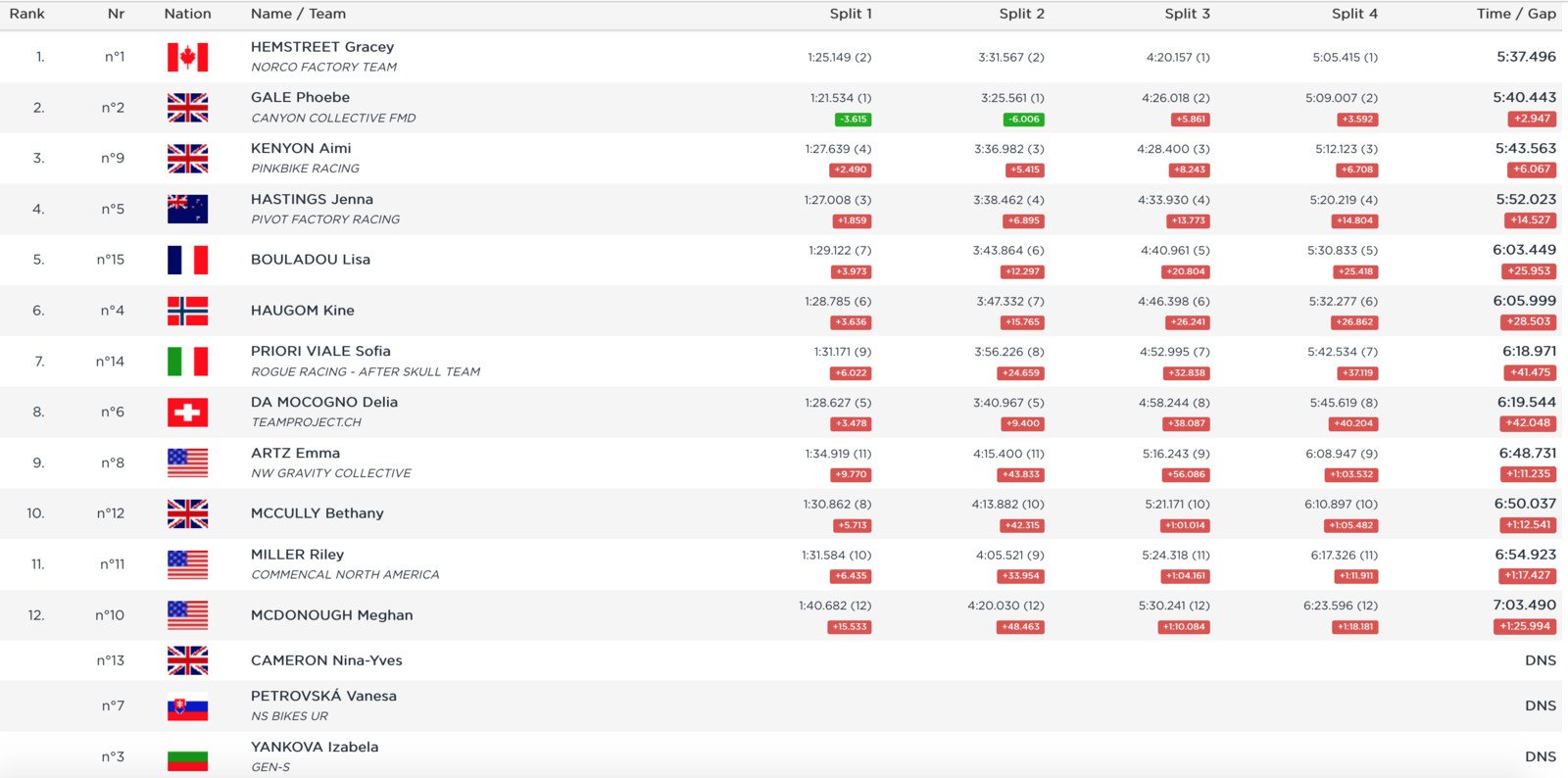Select rider name ARTZ Emma
The width and height of the screenshot is (1568, 778).
295,453
